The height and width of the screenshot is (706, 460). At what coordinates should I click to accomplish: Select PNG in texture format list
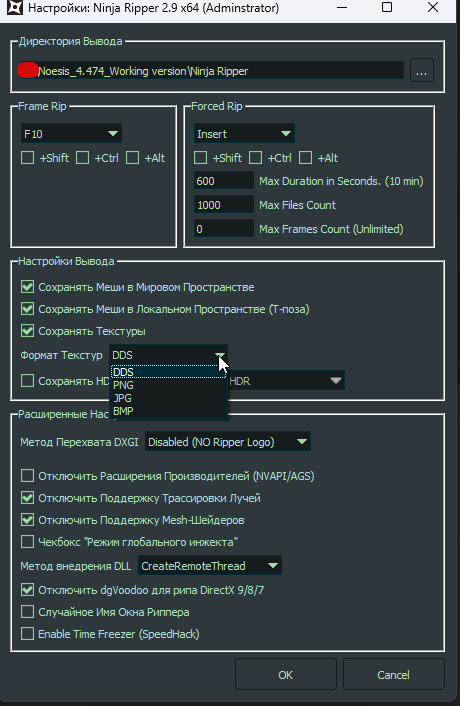[x=168, y=385]
